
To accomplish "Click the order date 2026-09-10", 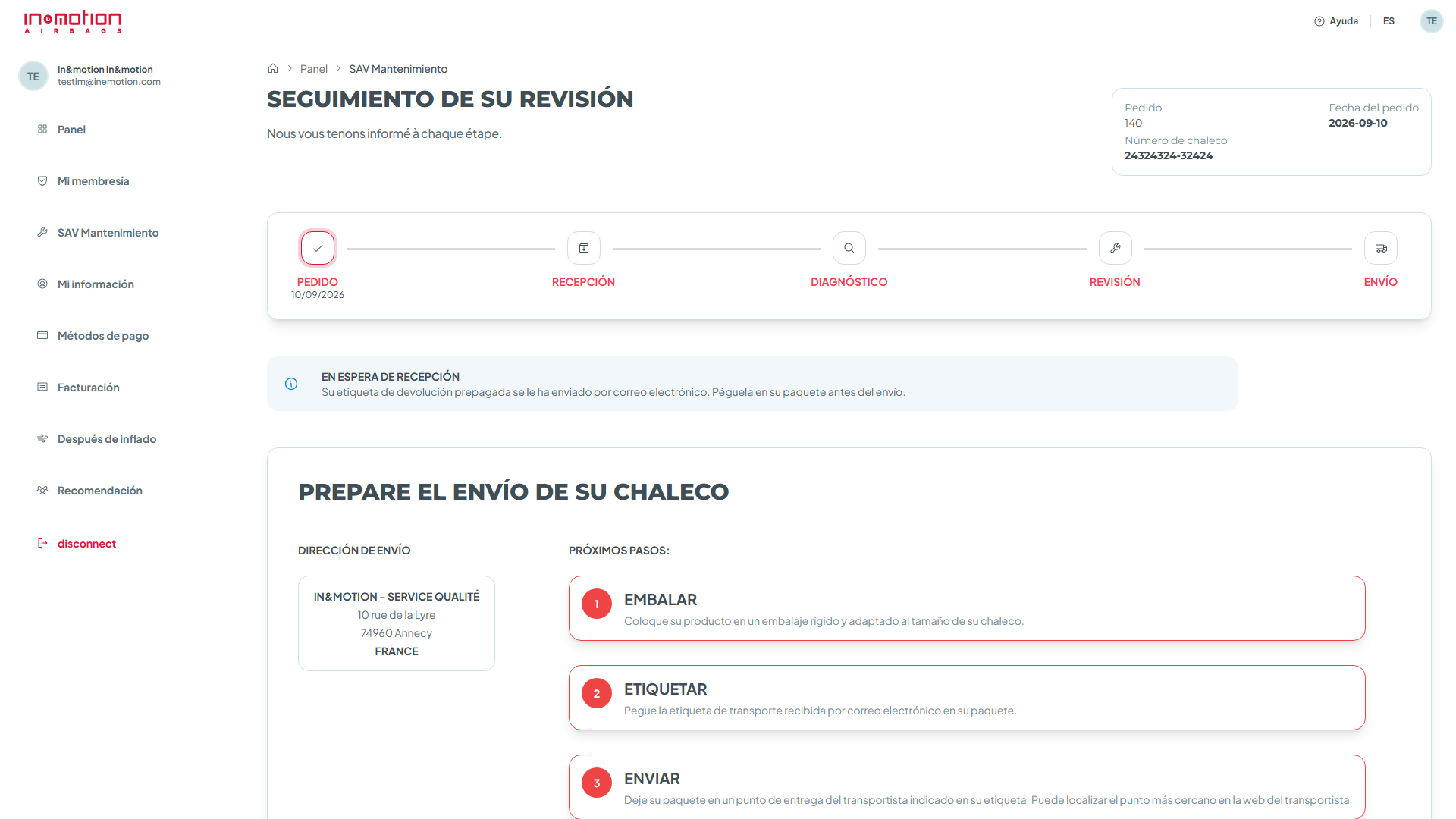I will click(x=1358, y=123).
